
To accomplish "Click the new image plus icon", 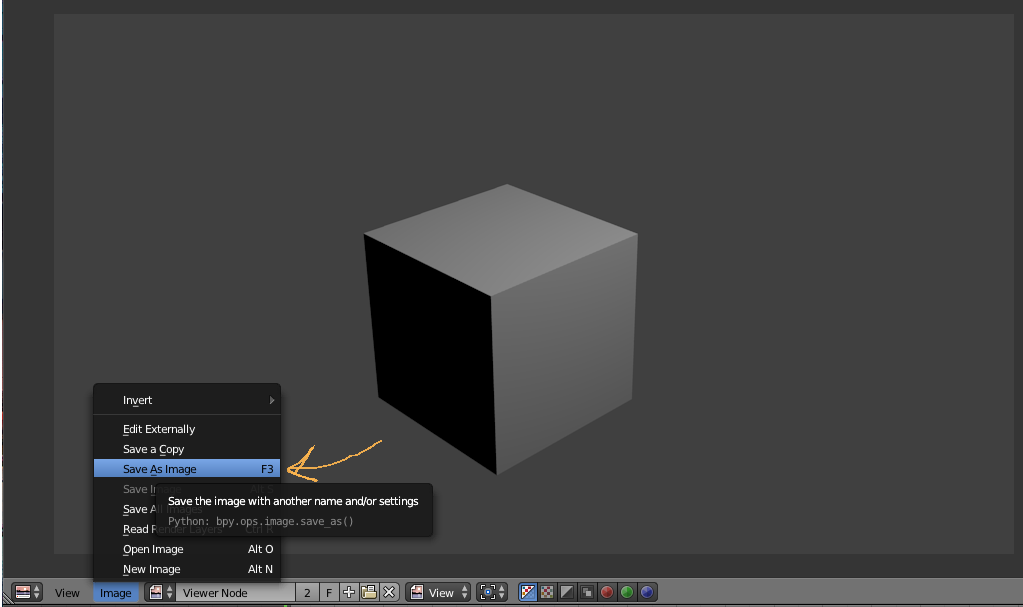I will (348, 592).
